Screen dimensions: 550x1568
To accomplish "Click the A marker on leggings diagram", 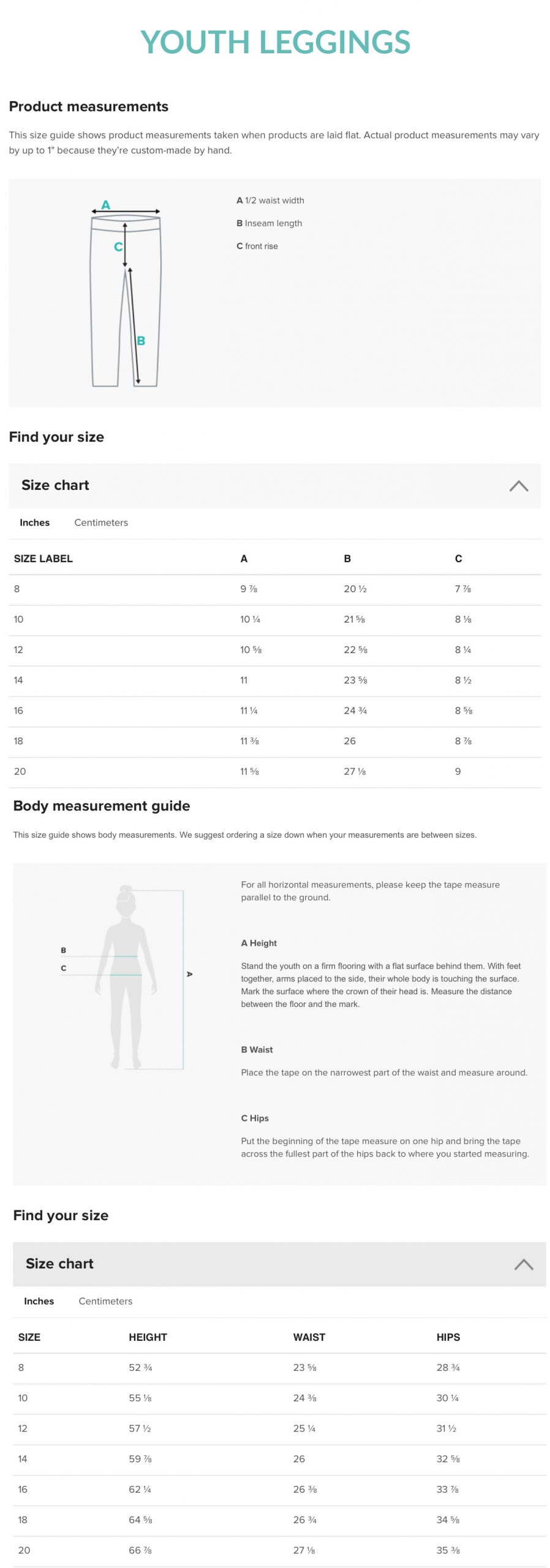I will click(x=106, y=205).
